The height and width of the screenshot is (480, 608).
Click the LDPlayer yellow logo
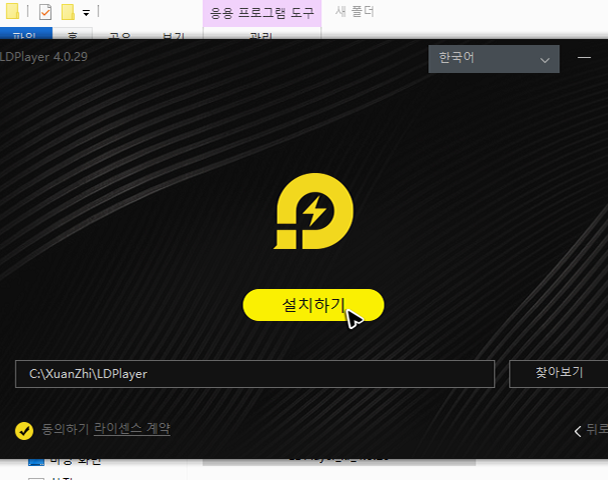(314, 211)
